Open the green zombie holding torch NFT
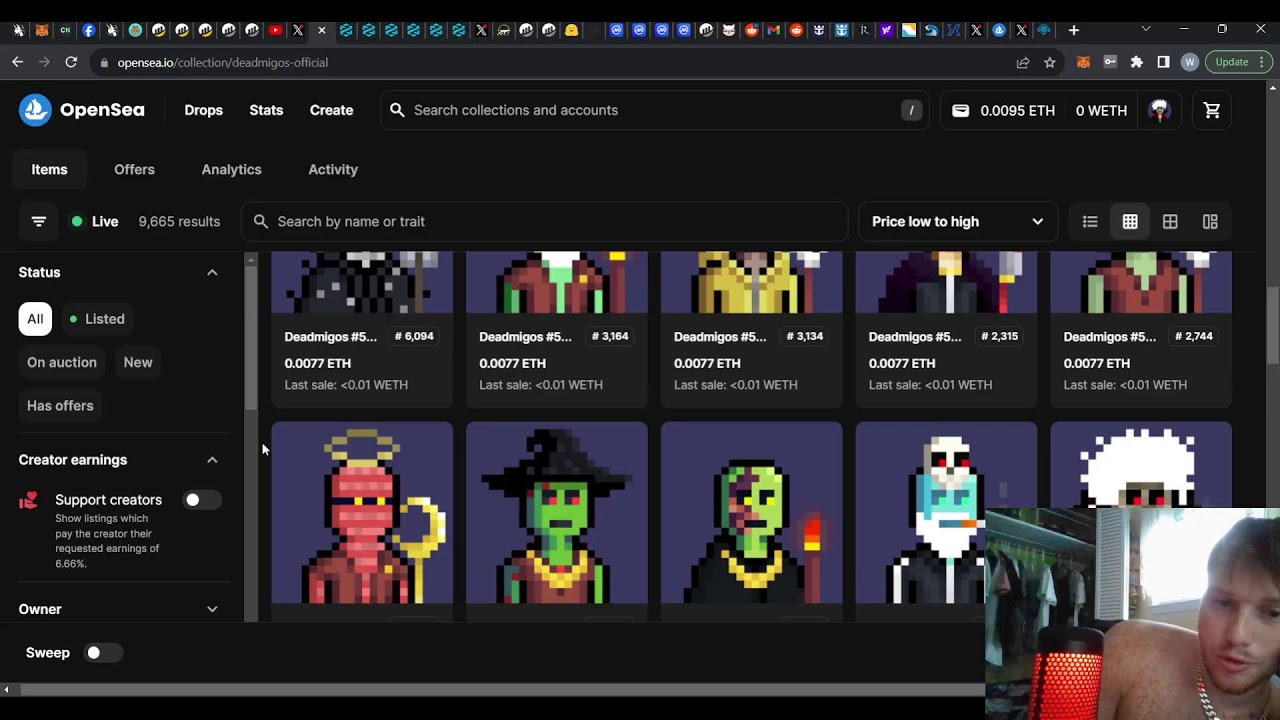This screenshot has height=720, width=1280. [x=752, y=513]
